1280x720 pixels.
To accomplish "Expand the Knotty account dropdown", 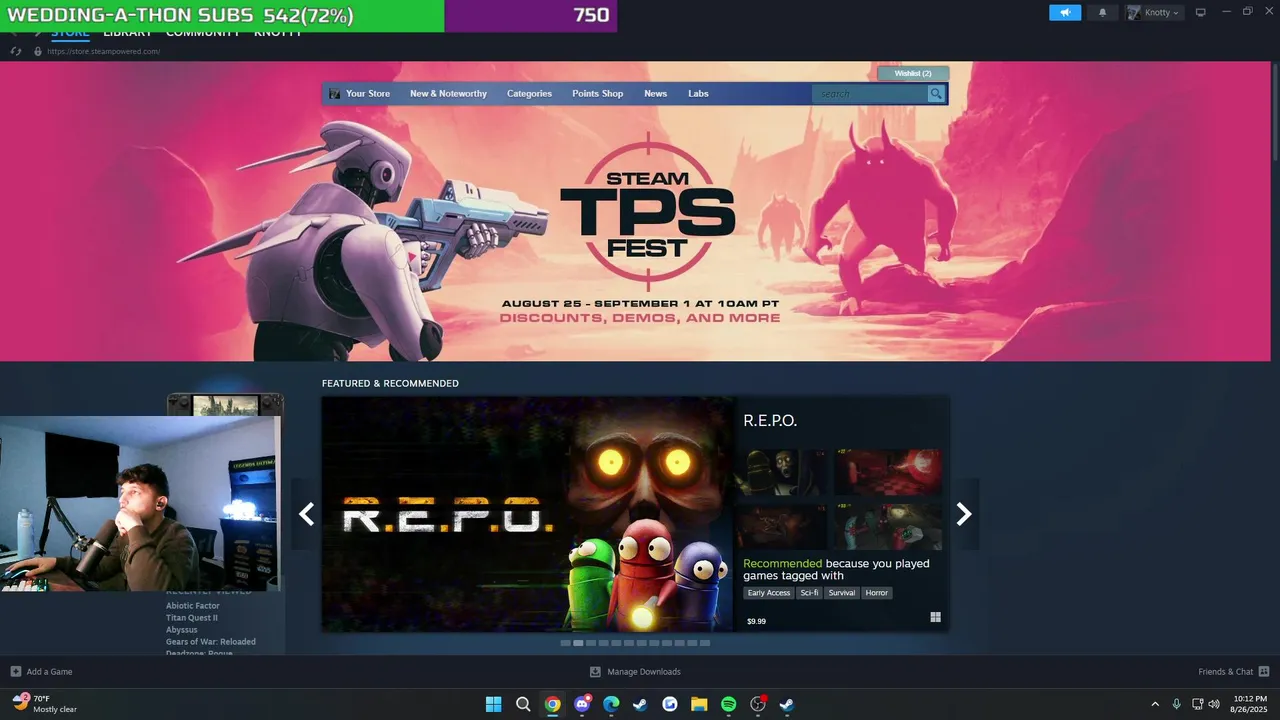I will [1155, 12].
